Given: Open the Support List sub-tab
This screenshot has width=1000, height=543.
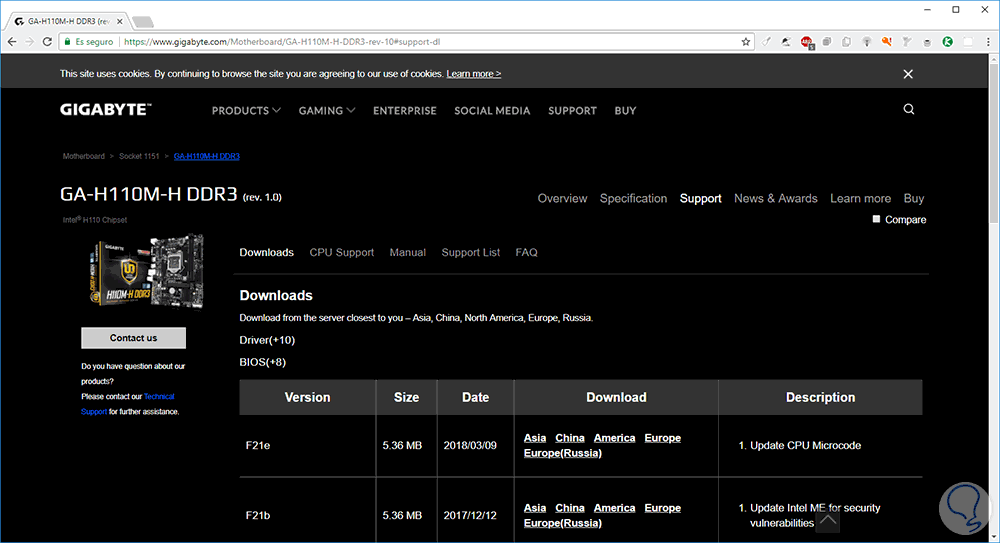Looking at the screenshot, I should (x=471, y=252).
